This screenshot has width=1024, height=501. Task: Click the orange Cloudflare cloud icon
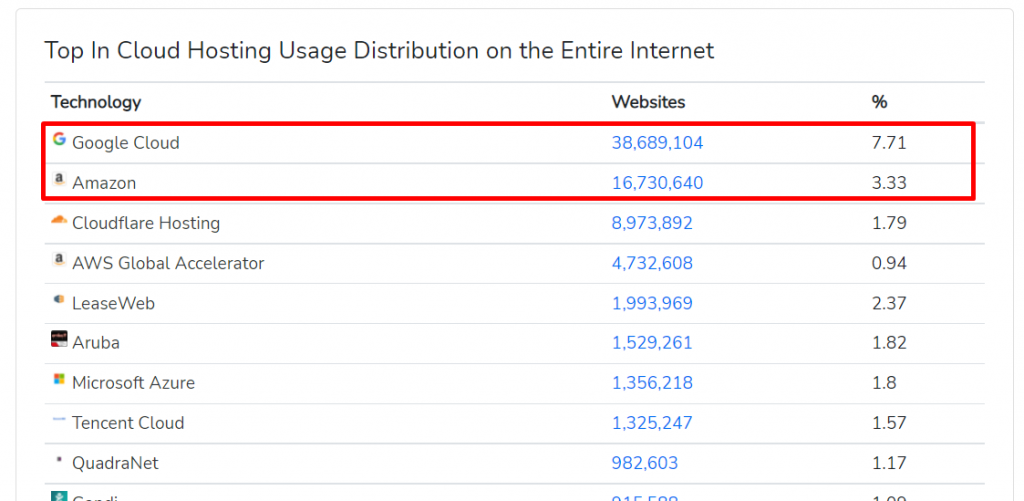[x=59, y=221]
